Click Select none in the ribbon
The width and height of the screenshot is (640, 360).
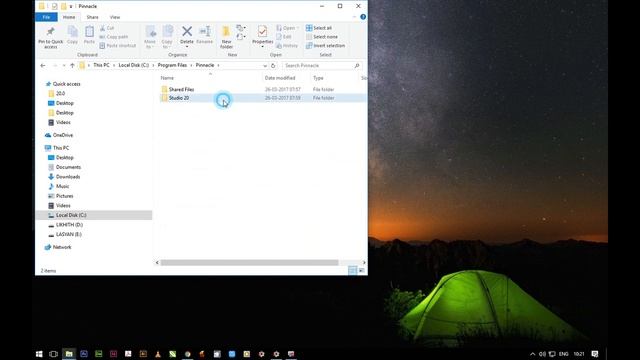(x=322, y=37)
